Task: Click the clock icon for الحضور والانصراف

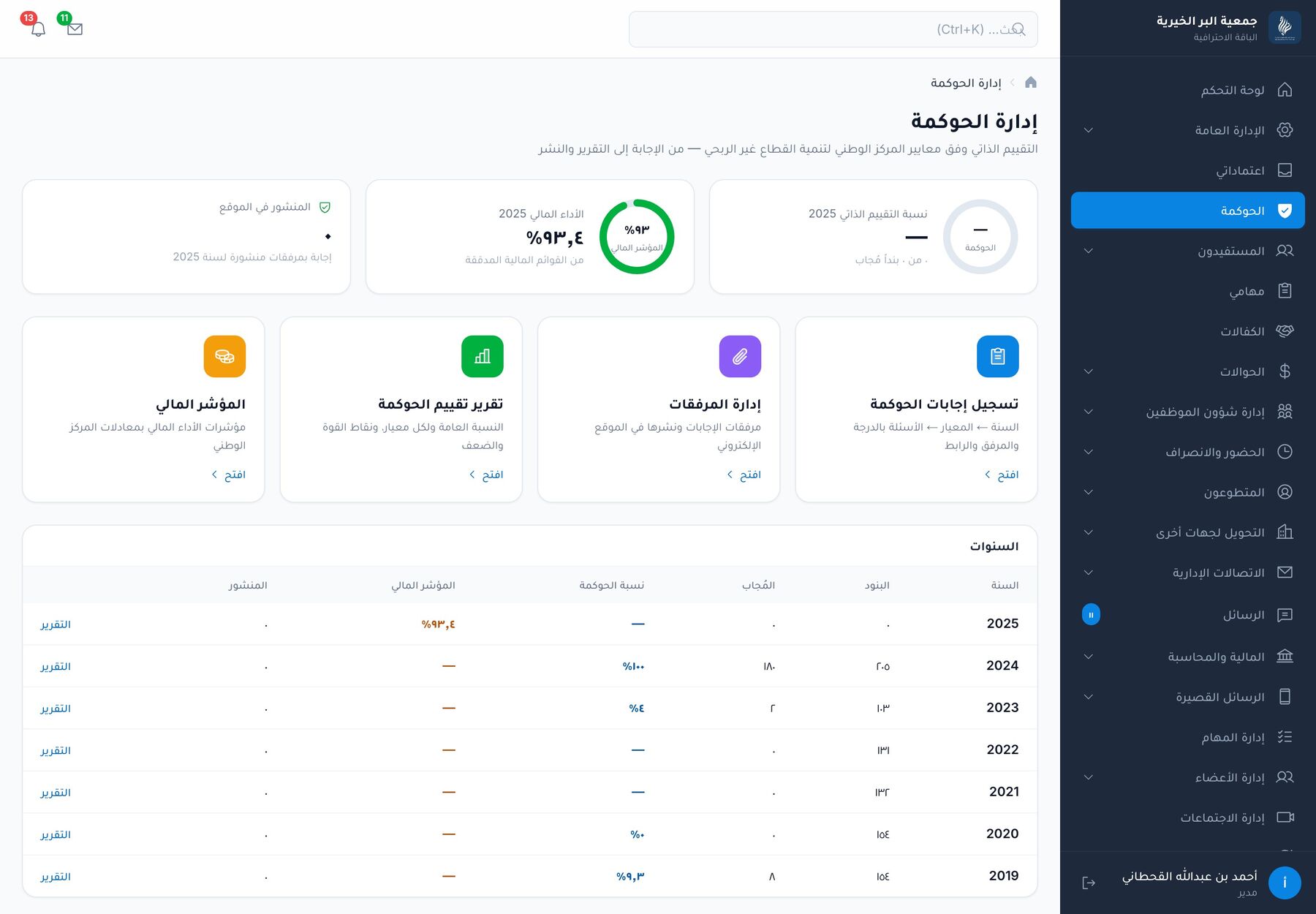Action: point(1285,452)
